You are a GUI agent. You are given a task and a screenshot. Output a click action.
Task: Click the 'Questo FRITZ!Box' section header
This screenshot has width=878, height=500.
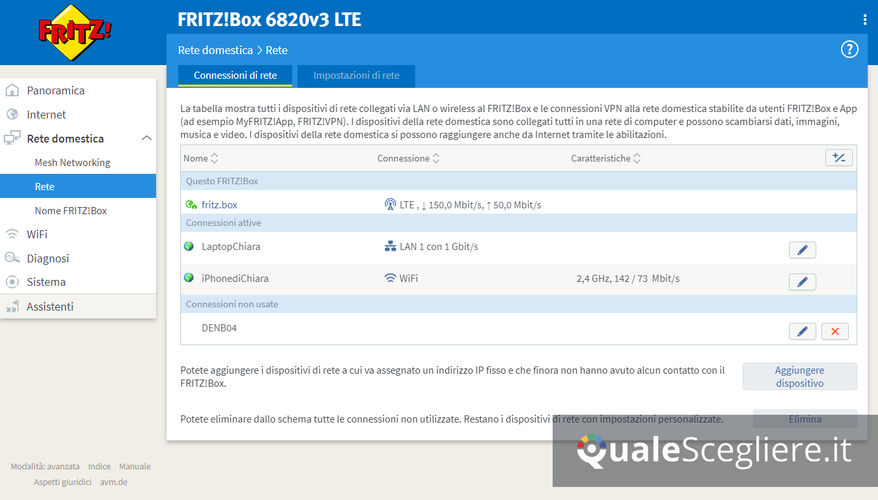click(x=519, y=181)
